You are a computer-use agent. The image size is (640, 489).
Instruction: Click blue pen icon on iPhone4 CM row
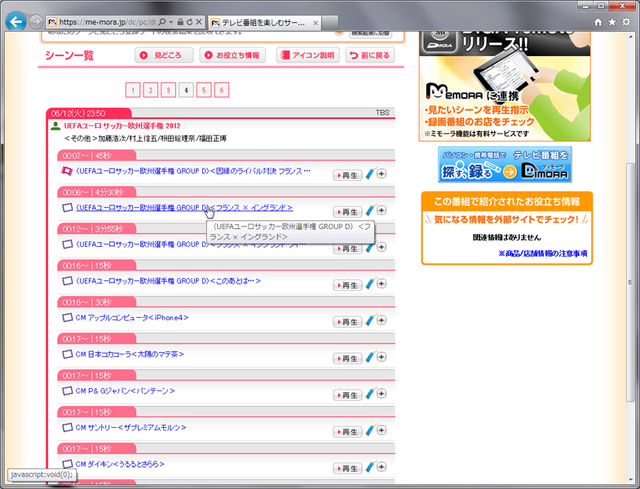tap(370, 320)
